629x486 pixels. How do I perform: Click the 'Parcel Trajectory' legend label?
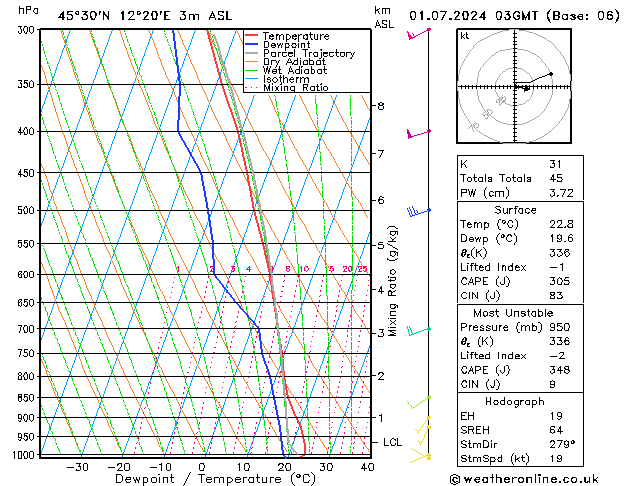point(309,53)
